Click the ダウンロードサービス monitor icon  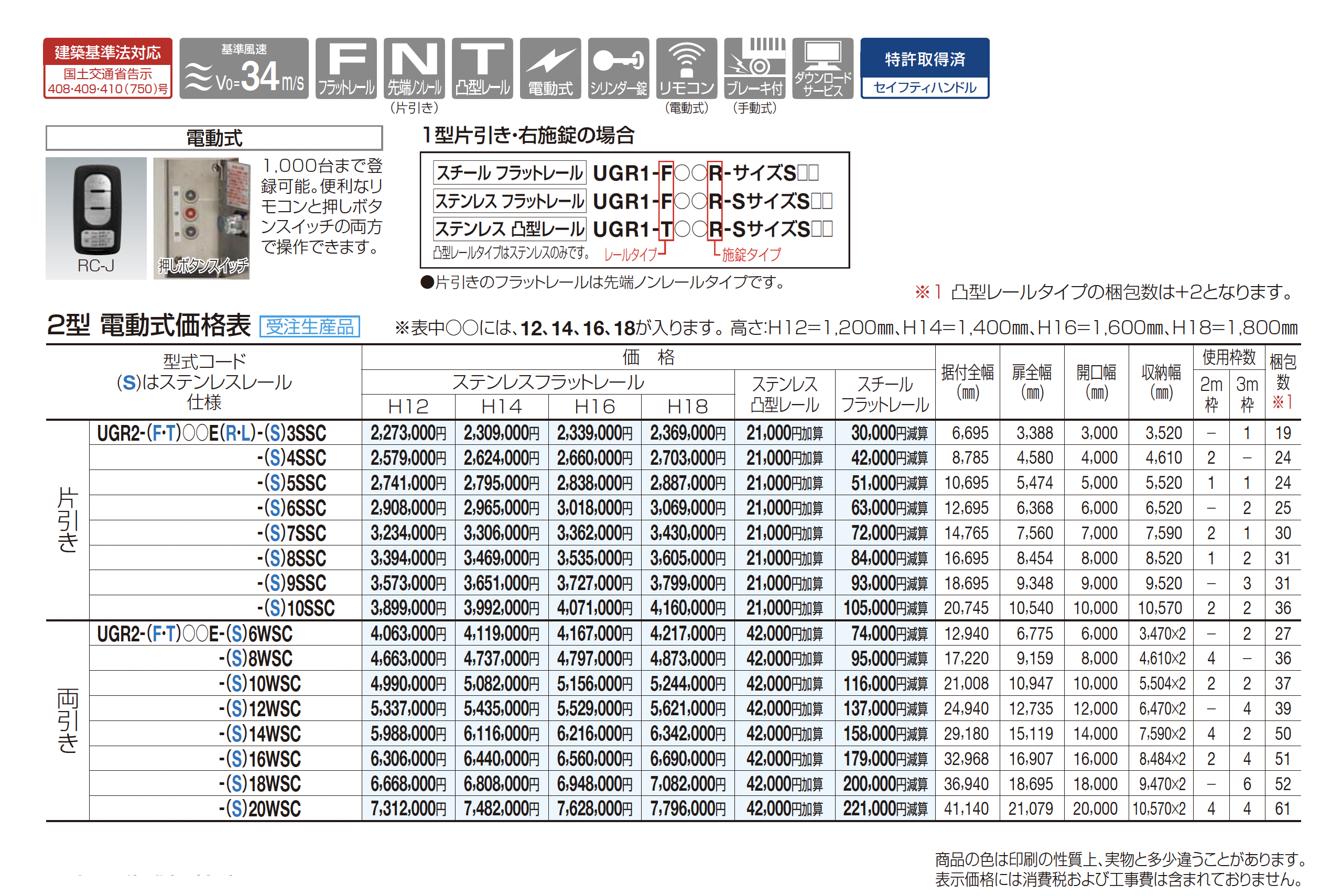tap(822, 68)
